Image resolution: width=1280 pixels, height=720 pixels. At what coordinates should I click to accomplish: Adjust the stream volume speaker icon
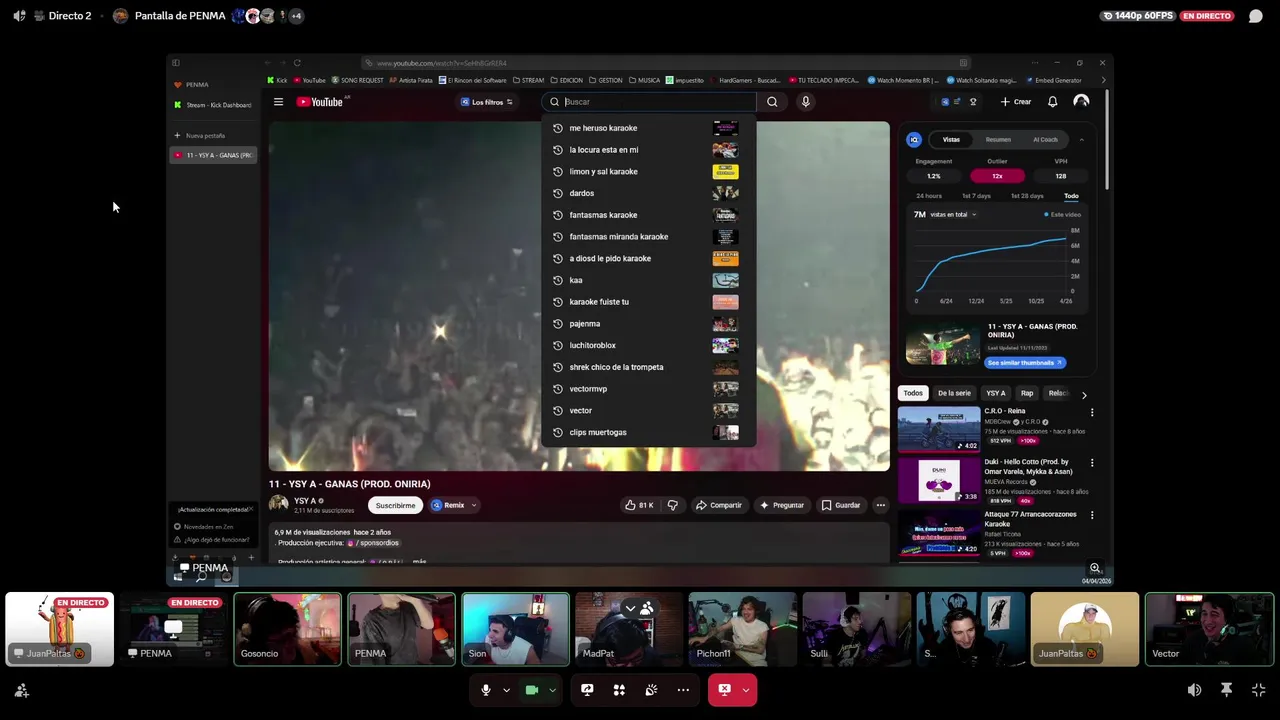coord(1194,690)
